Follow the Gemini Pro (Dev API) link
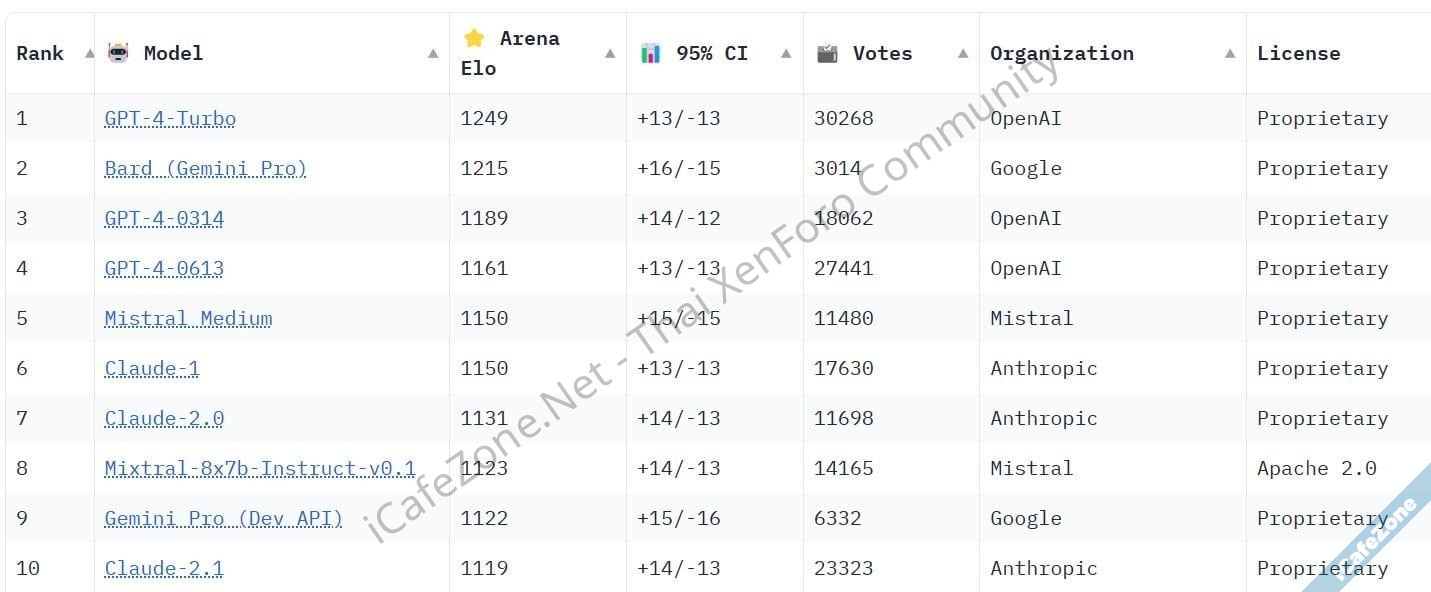This screenshot has height=592, width=1431. click(x=223, y=518)
